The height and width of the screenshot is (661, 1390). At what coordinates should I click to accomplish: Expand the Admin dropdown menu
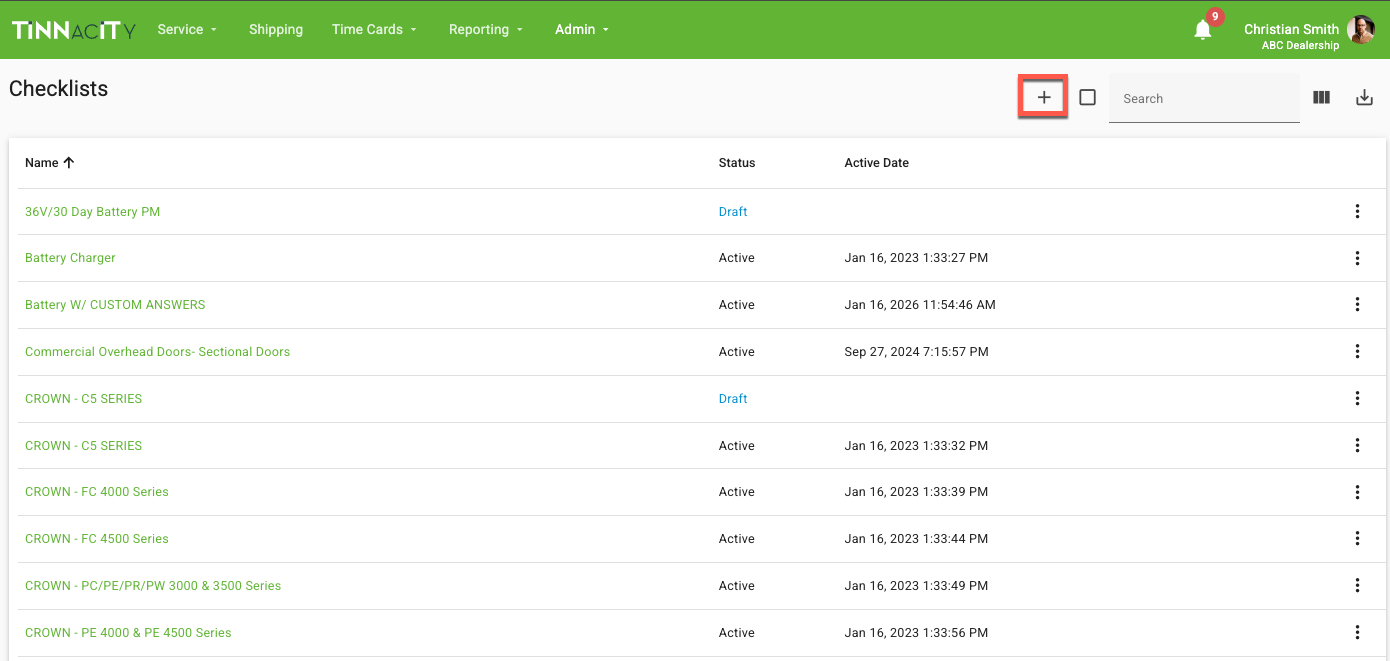coord(582,29)
